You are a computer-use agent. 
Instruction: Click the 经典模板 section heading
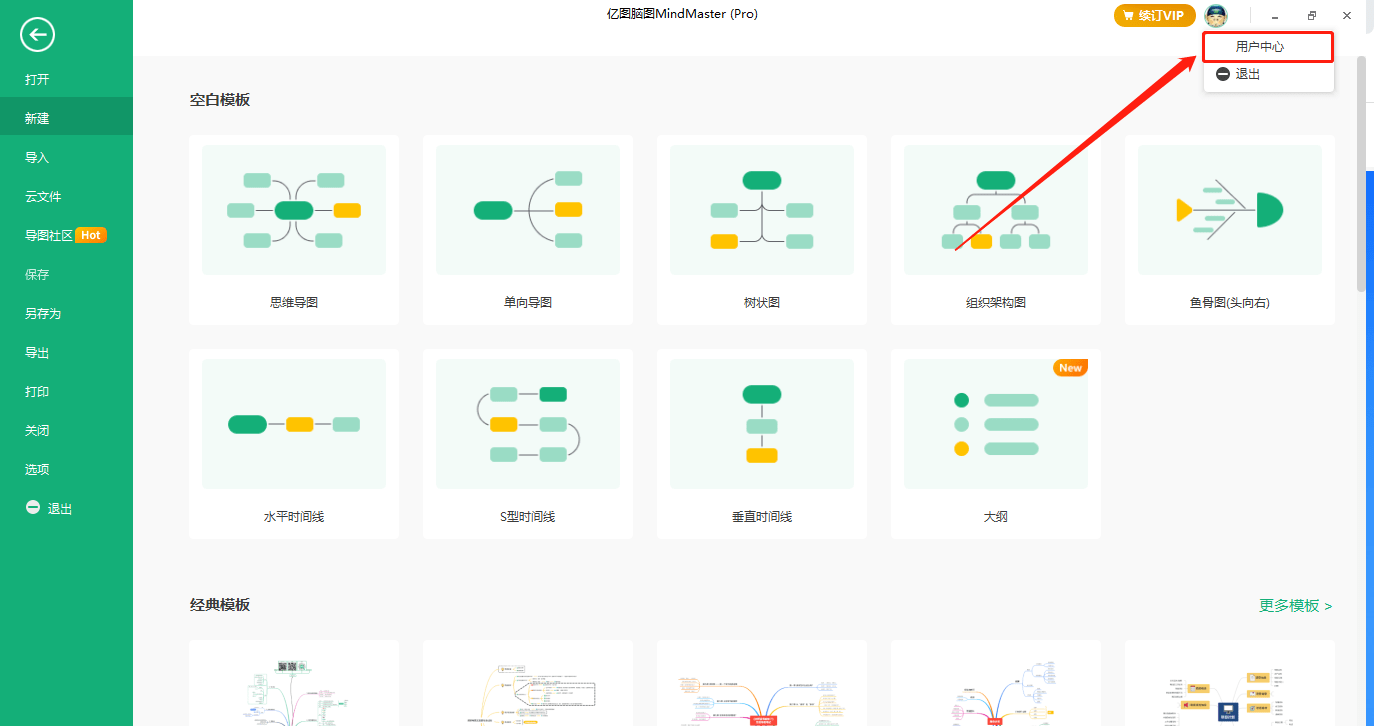(220, 605)
